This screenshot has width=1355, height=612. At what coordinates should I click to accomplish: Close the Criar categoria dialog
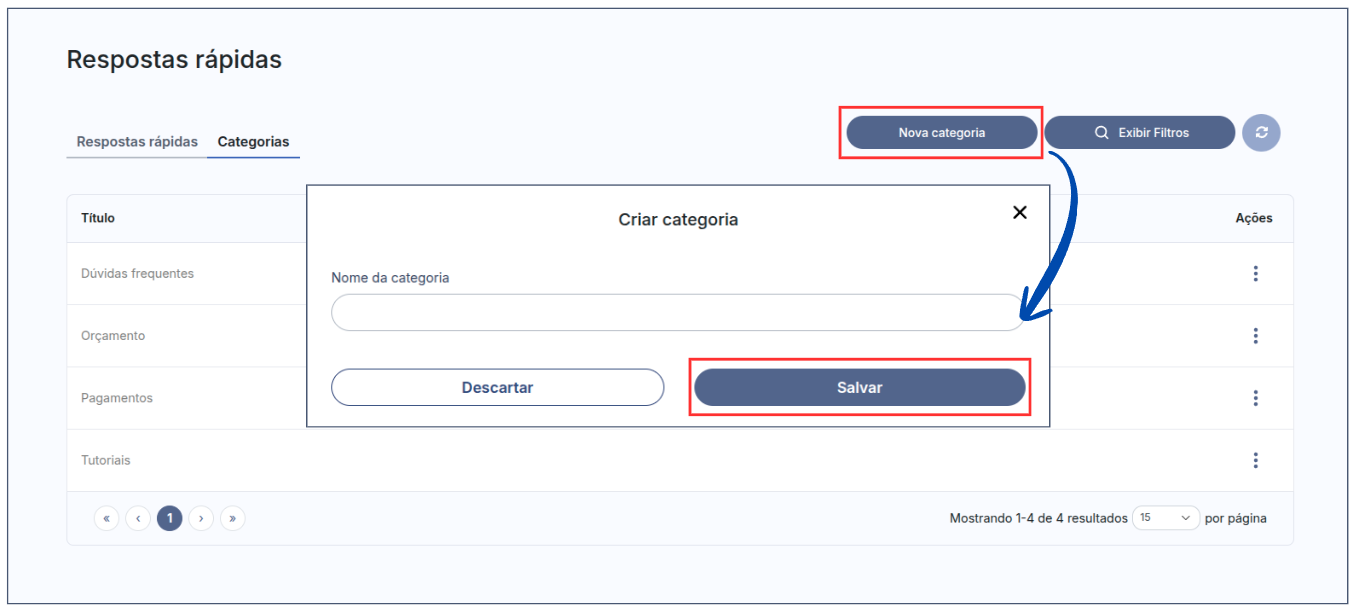pyautogui.click(x=1019, y=212)
